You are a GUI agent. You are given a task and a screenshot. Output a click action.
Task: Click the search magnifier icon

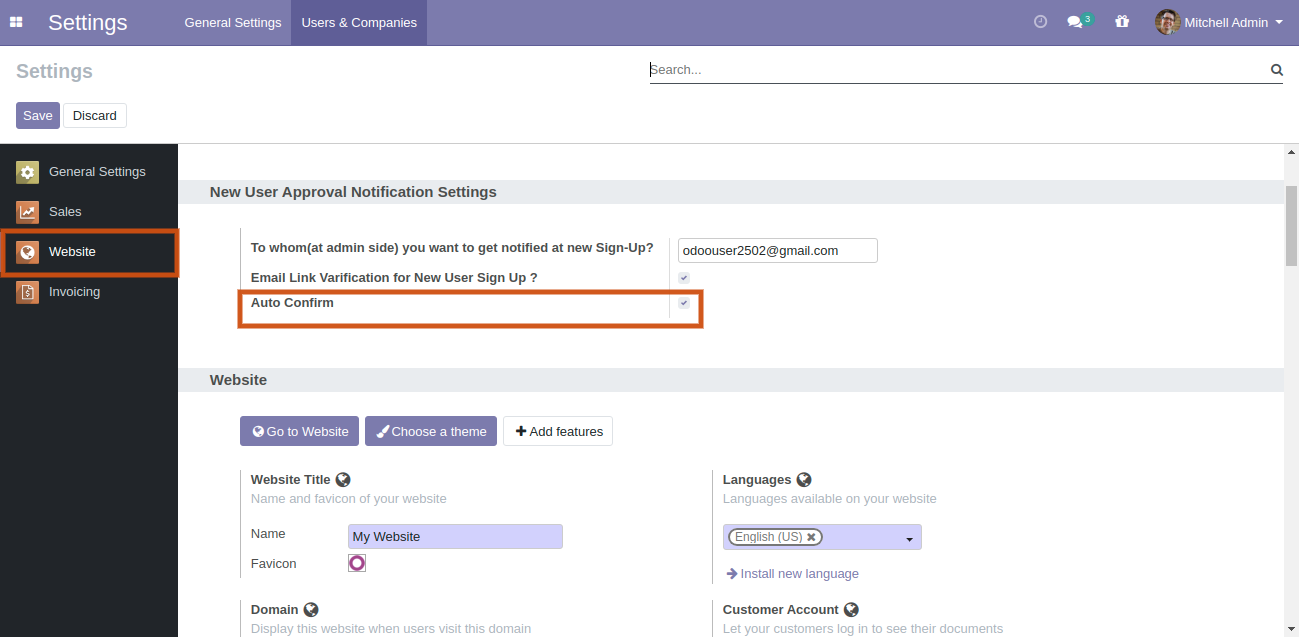1276,70
